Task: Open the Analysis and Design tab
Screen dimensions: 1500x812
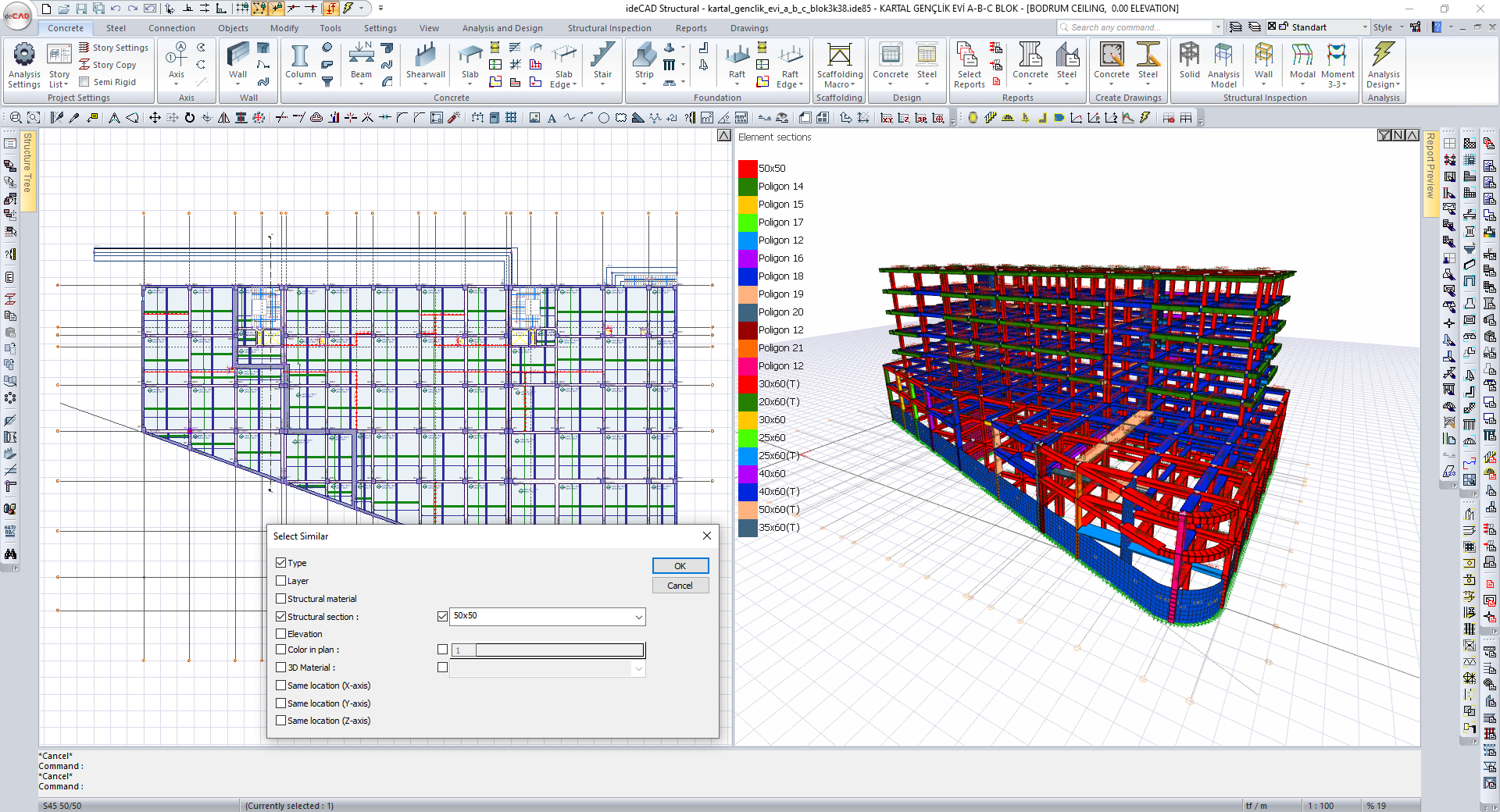Action: (502, 28)
